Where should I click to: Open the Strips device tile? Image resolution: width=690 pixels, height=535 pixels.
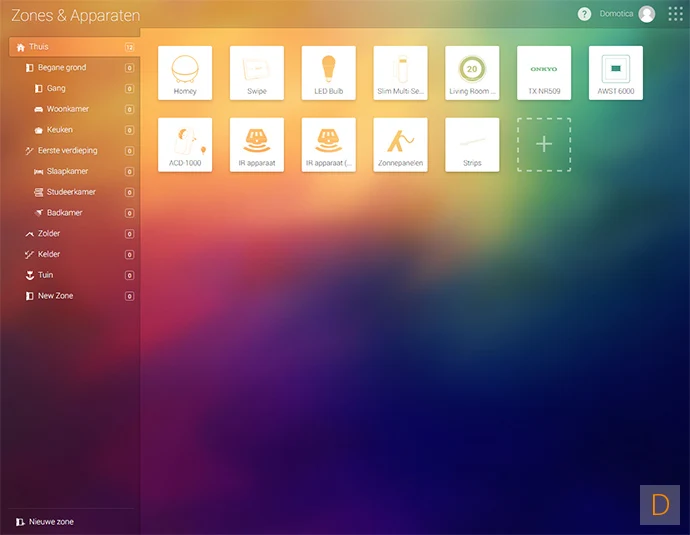click(472, 145)
